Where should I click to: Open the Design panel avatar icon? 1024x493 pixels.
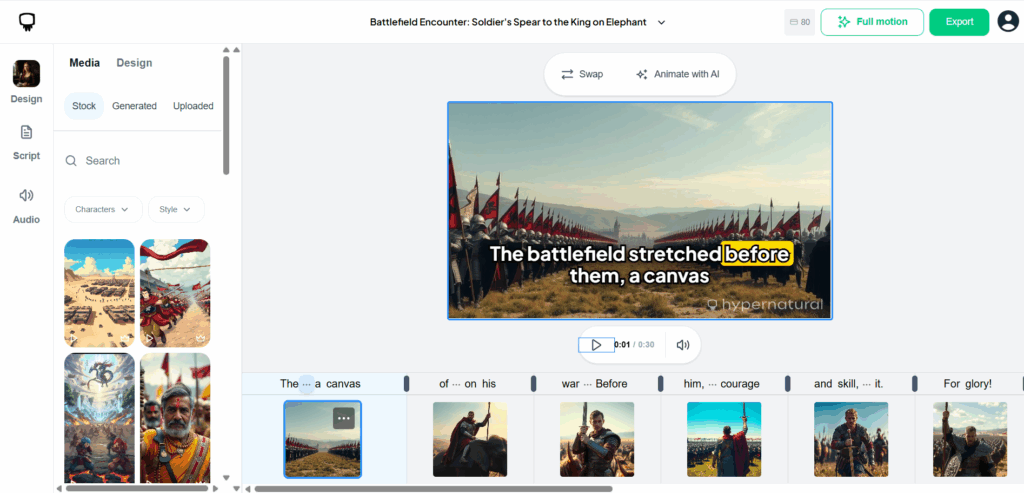click(x=26, y=74)
